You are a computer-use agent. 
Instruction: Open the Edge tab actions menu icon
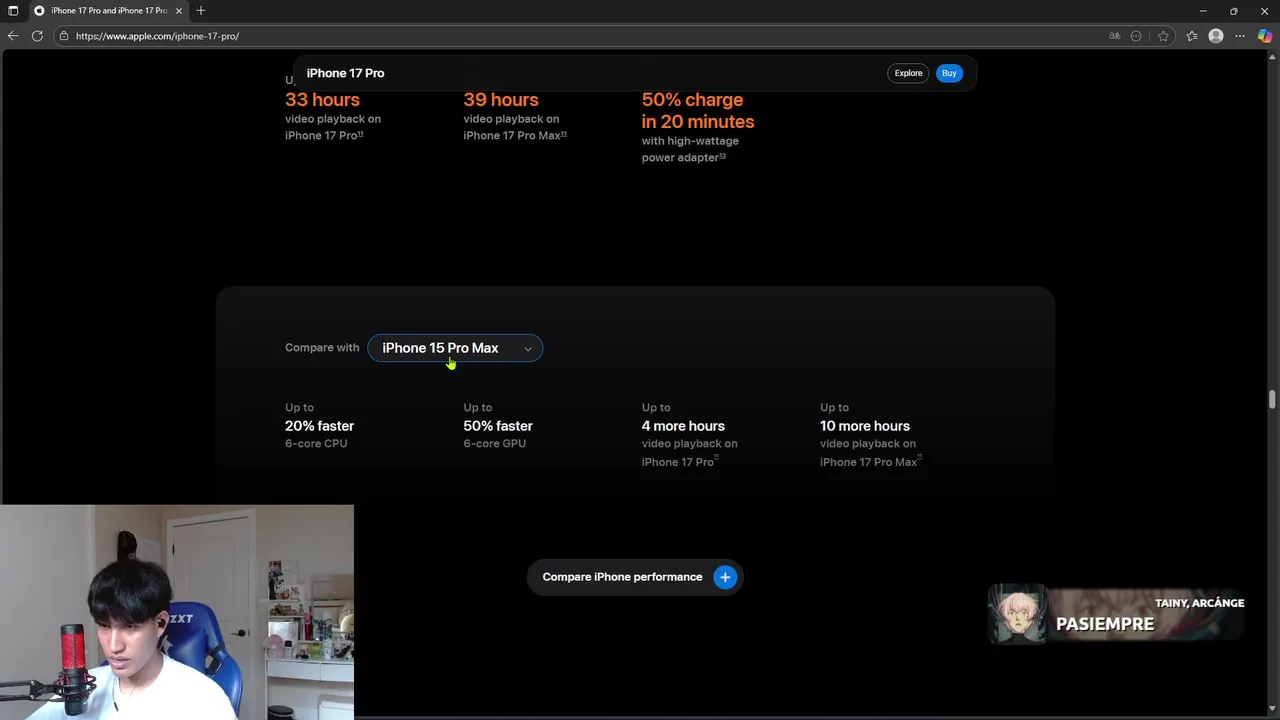pos(13,11)
